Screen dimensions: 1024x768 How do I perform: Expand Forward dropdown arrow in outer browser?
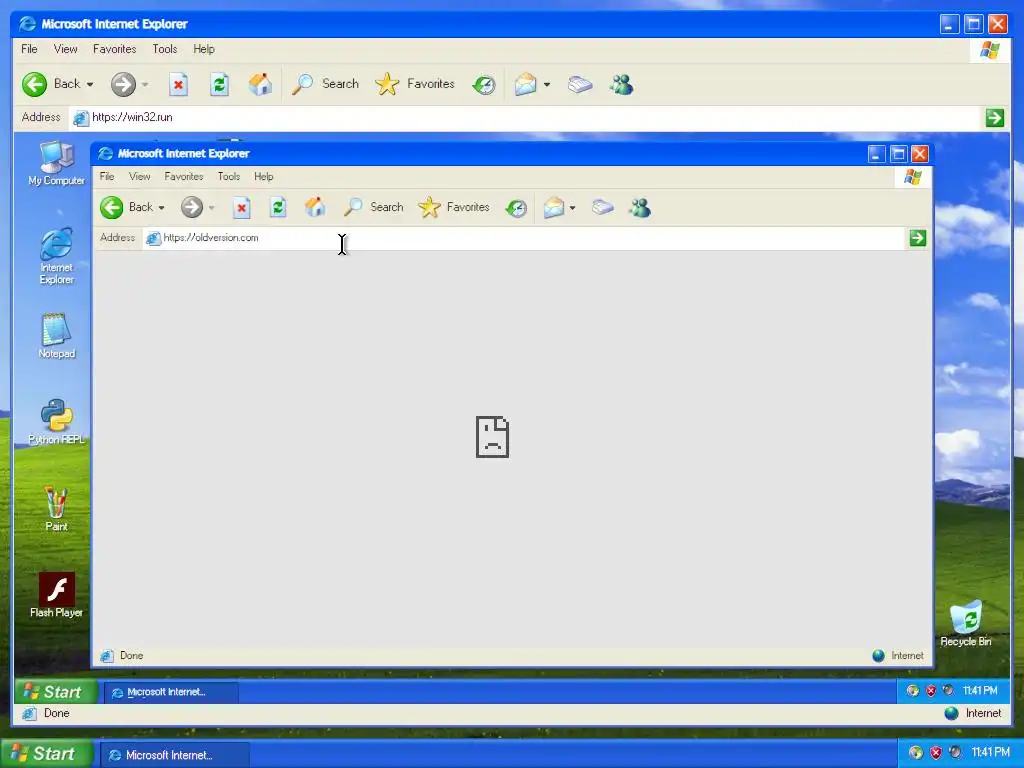point(145,85)
